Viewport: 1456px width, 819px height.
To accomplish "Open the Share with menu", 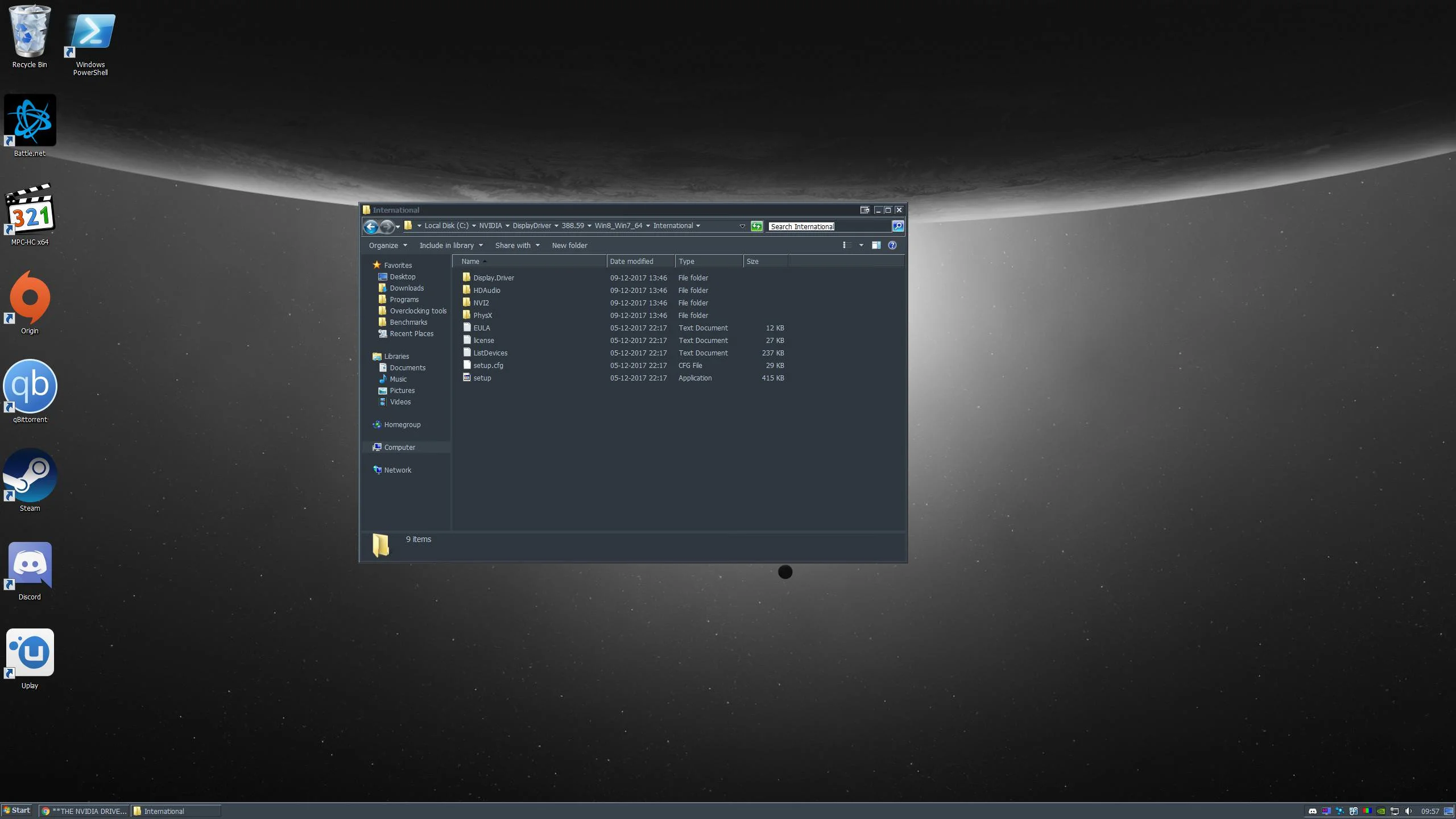I will tap(517, 245).
